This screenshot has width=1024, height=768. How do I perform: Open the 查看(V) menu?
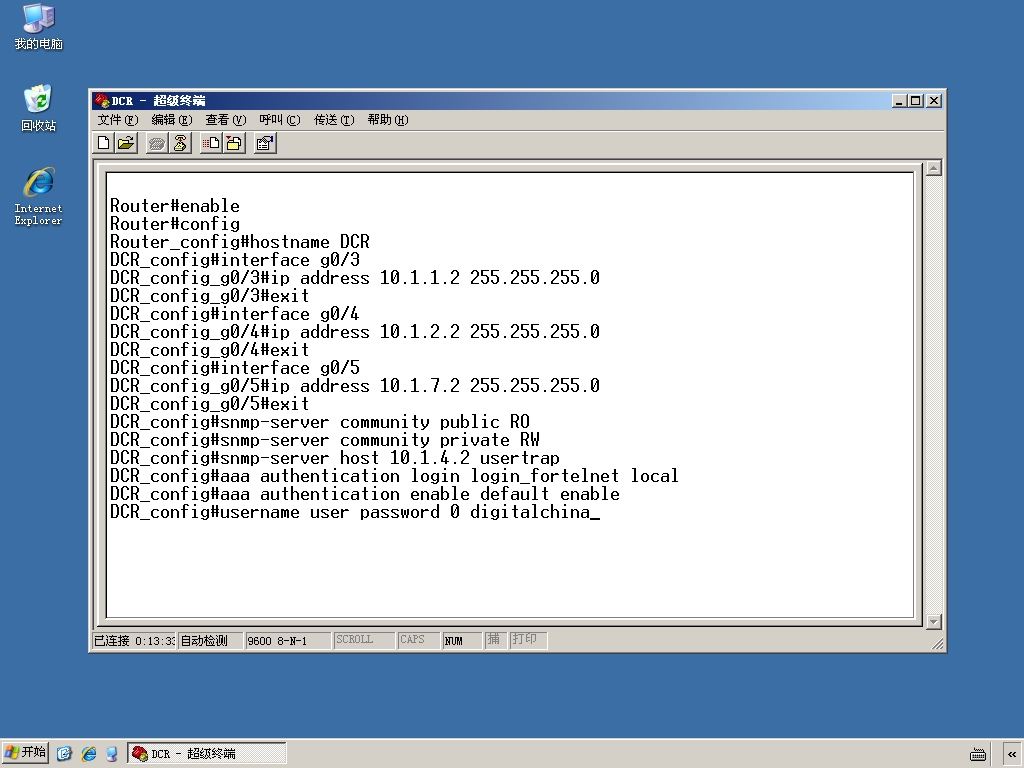(225, 120)
